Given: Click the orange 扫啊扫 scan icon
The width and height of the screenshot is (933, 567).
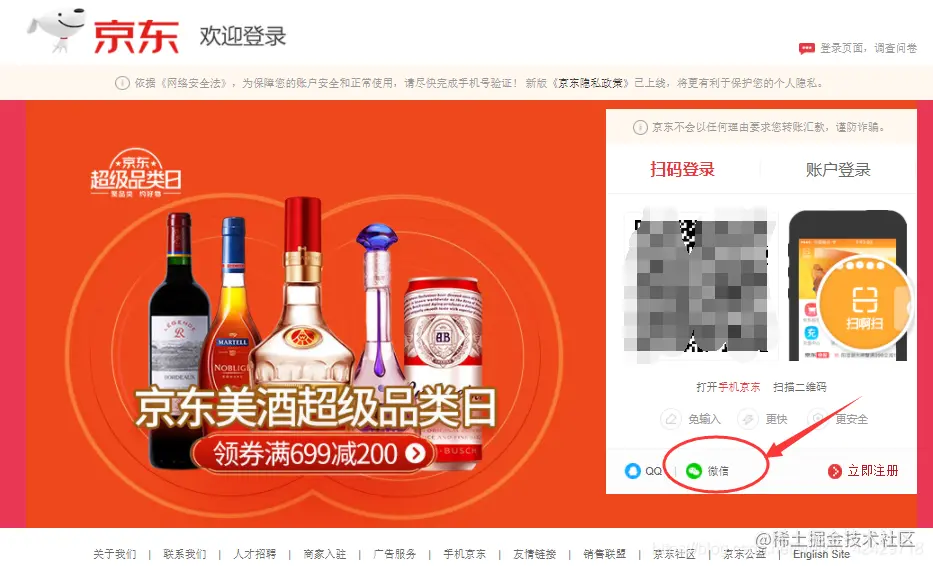Looking at the screenshot, I should [x=864, y=303].
